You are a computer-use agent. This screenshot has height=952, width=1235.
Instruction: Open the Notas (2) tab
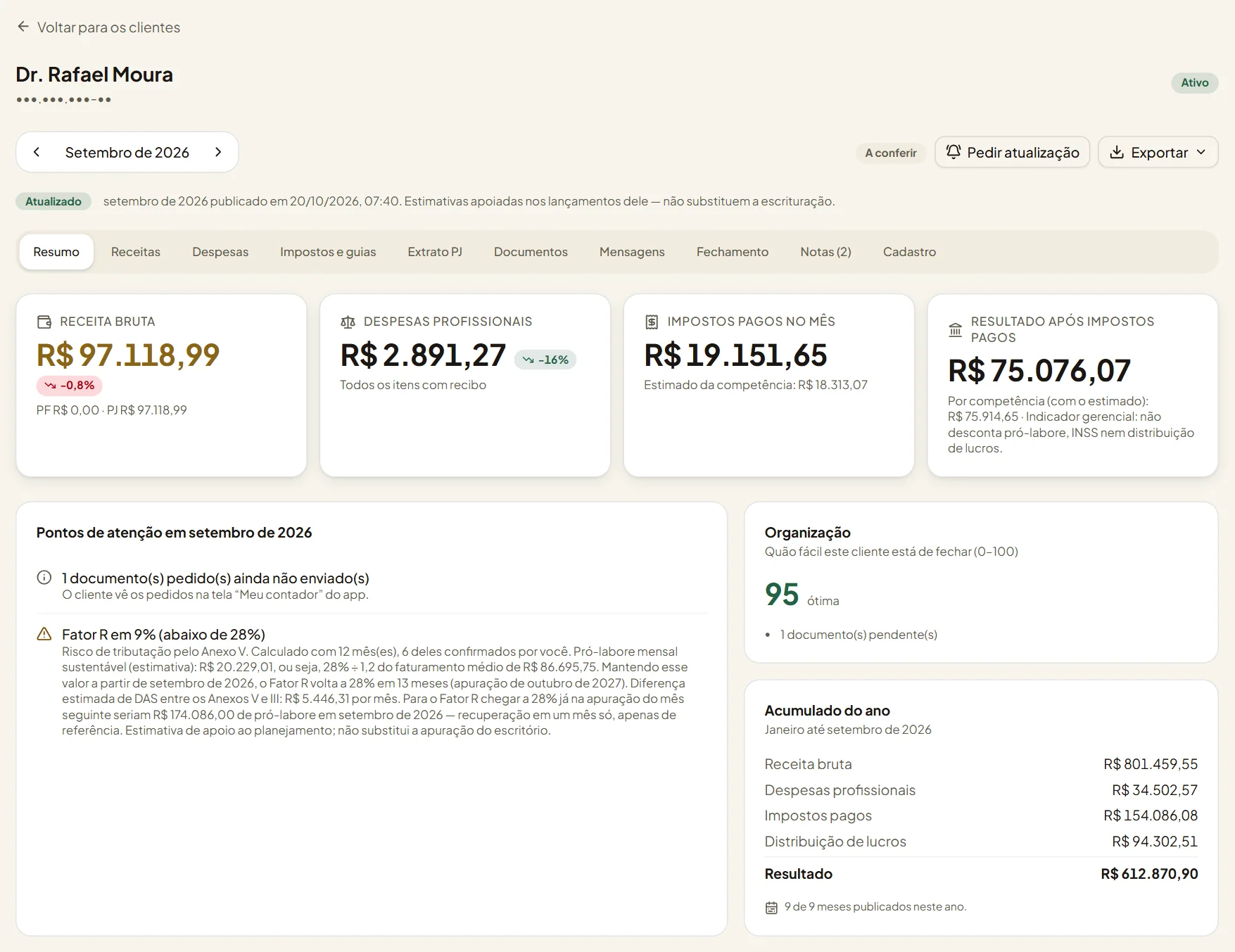tap(825, 252)
